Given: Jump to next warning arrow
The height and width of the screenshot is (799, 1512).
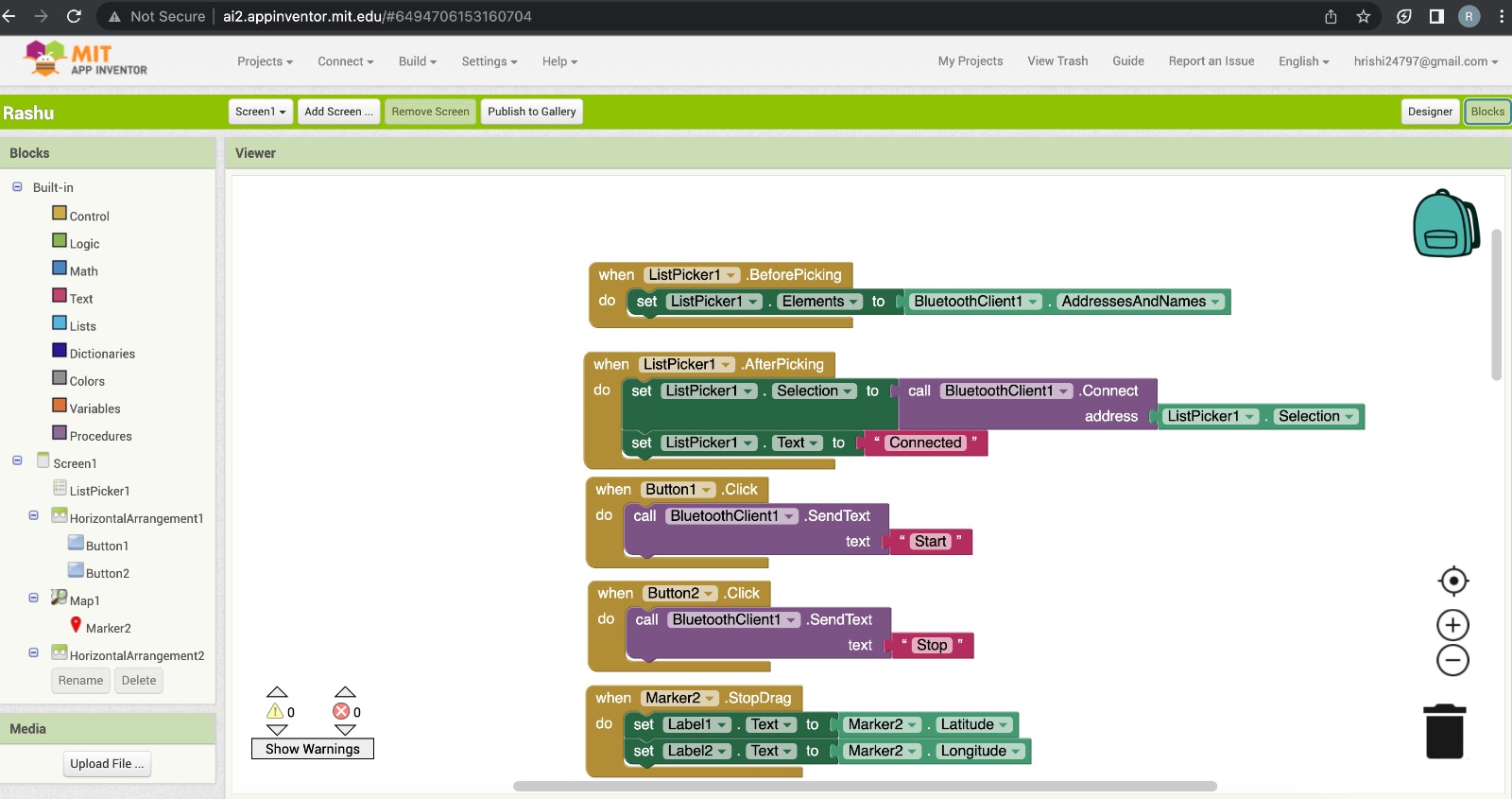Looking at the screenshot, I should coord(277,730).
